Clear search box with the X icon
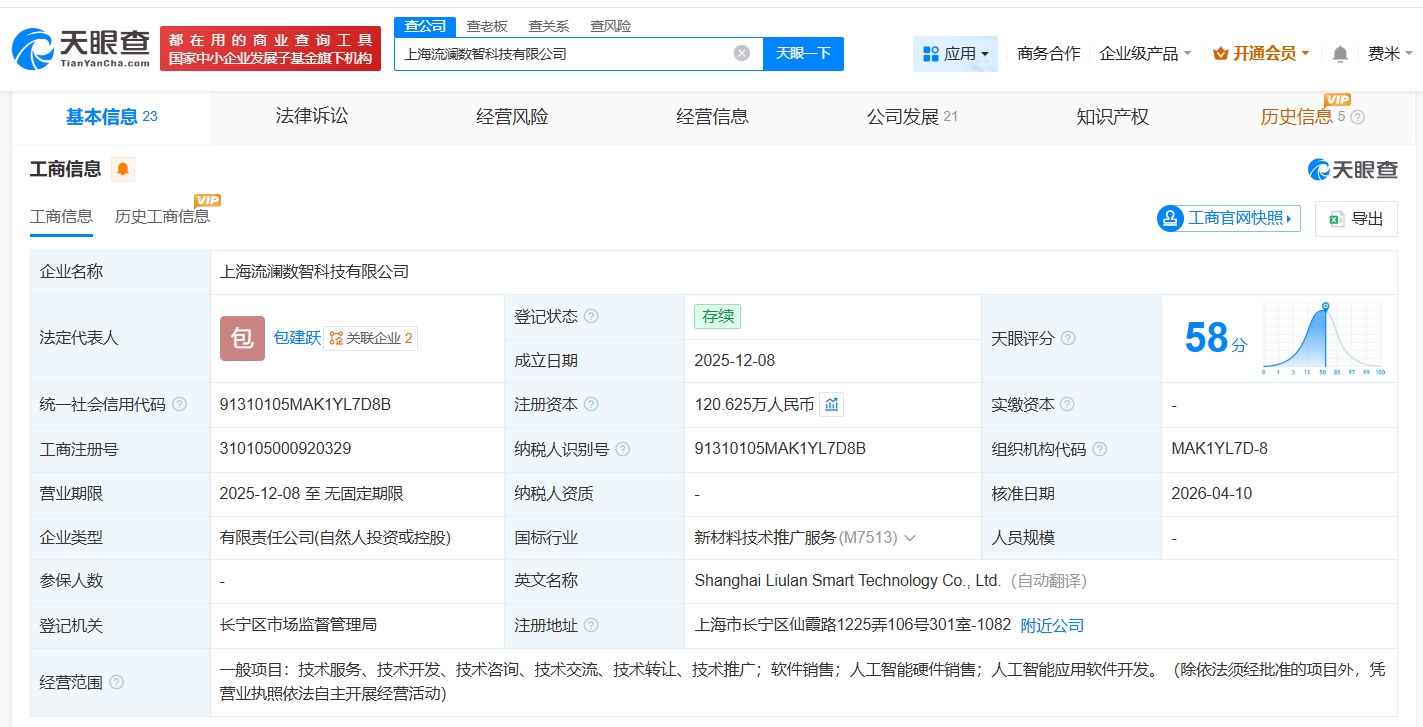 point(741,53)
